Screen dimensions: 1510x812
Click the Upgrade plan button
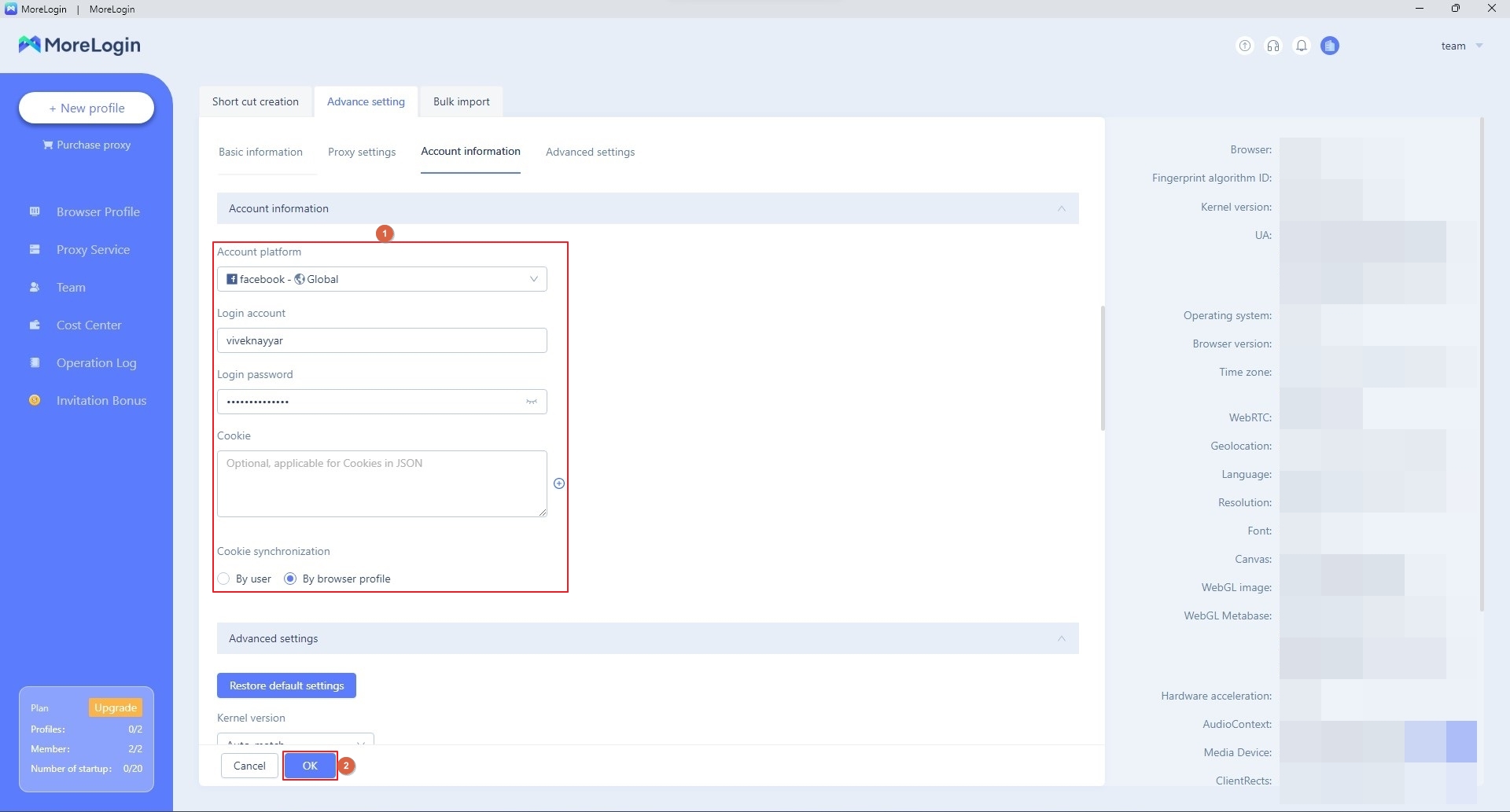click(x=116, y=707)
